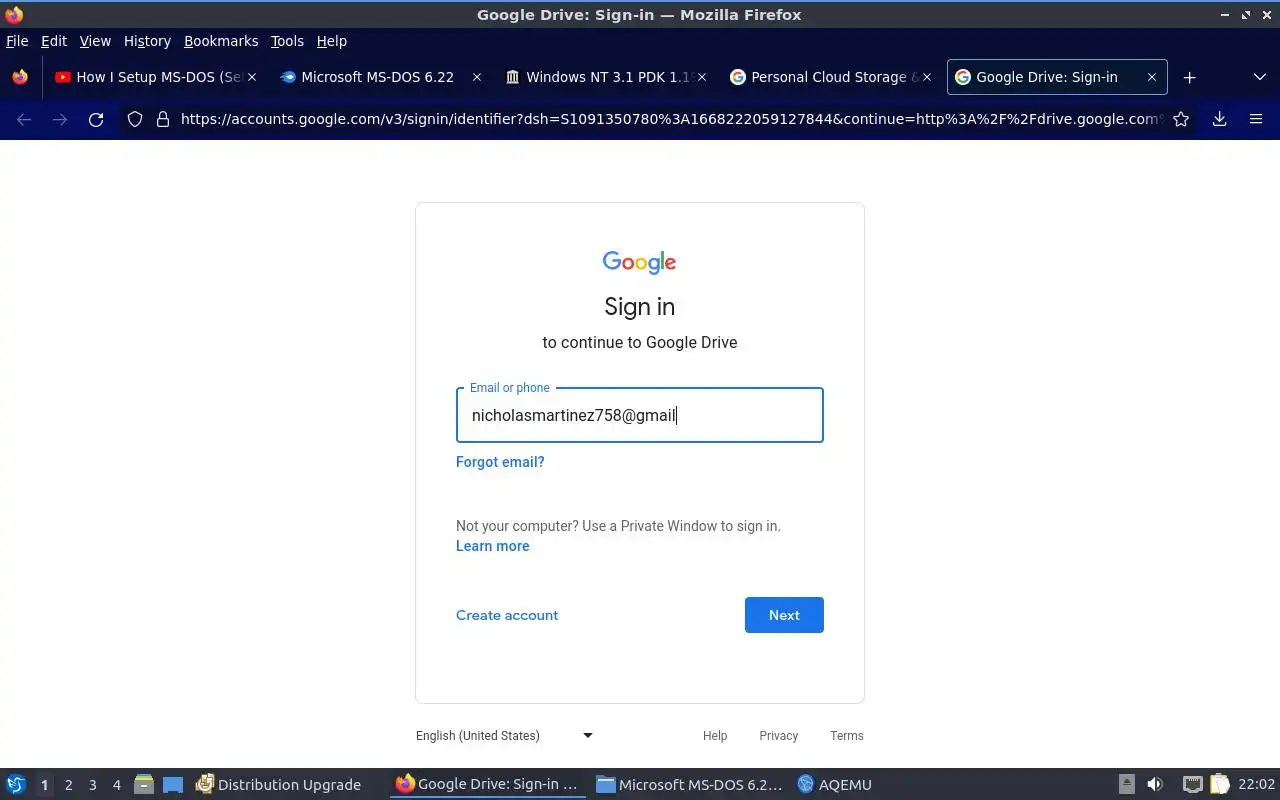Close the Microsoft MS-DOS 6.22 tab
Screen dimensions: 1280x800
click(477, 77)
